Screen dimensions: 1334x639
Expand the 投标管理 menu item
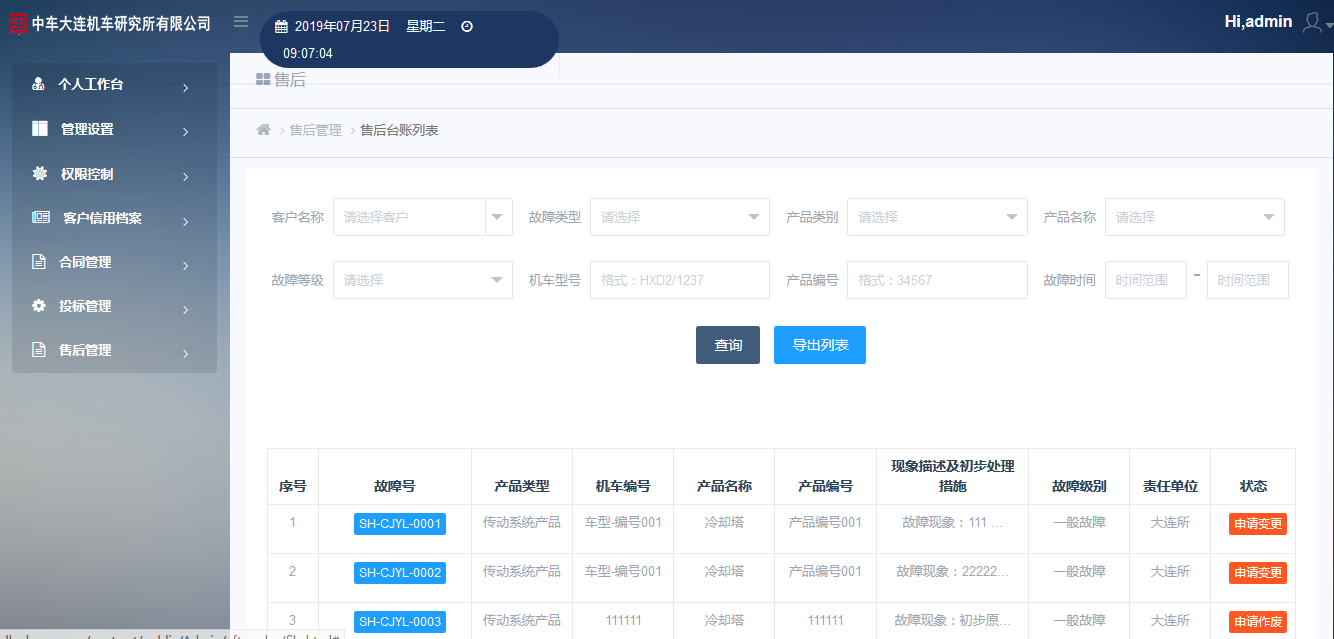coord(114,307)
